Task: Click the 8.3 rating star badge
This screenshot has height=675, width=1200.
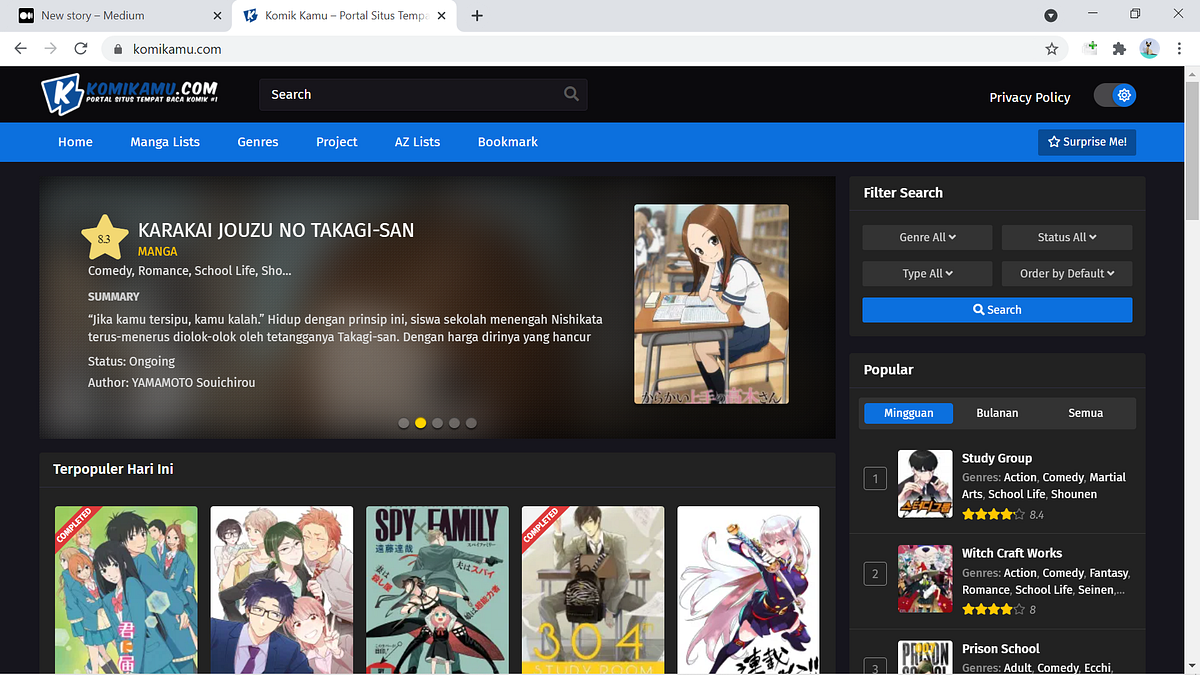Action: (x=104, y=238)
